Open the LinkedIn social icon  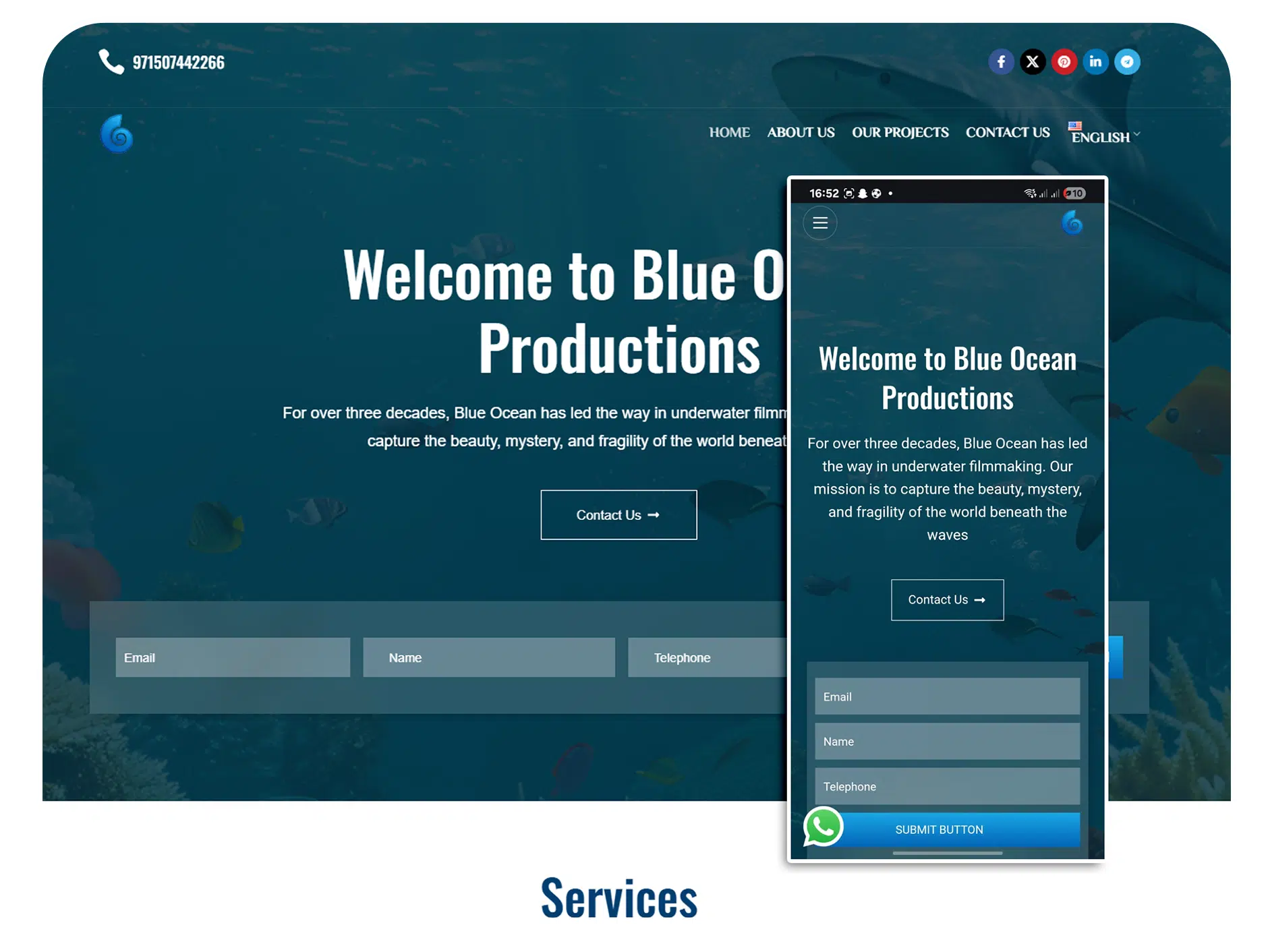coord(1095,62)
